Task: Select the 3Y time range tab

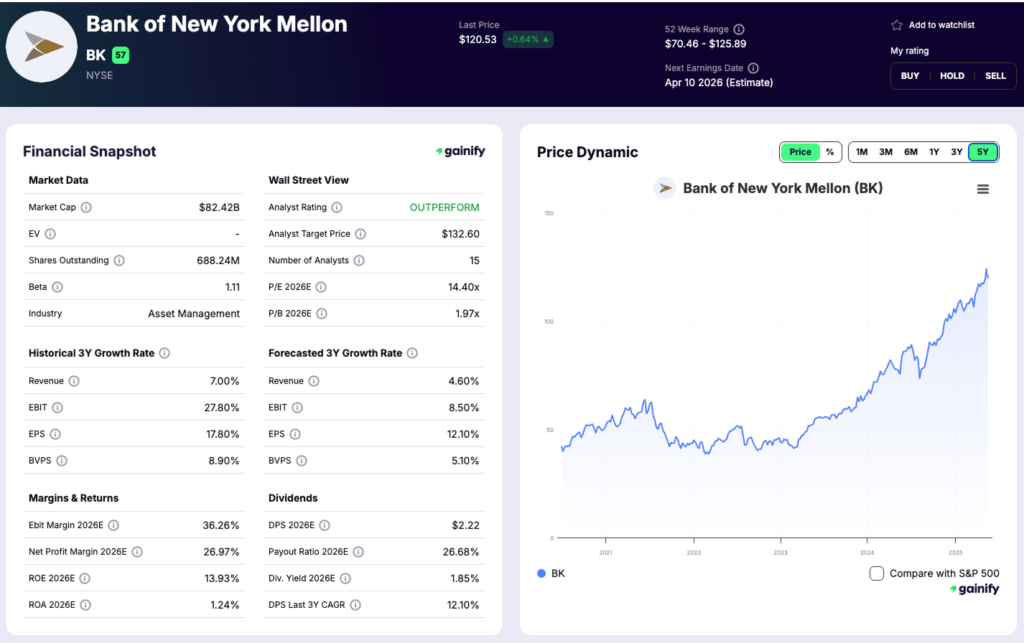Action: 958,152
